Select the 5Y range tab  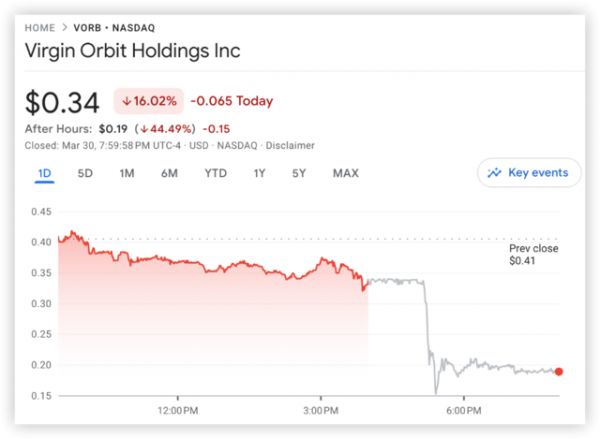tap(299, 173)
